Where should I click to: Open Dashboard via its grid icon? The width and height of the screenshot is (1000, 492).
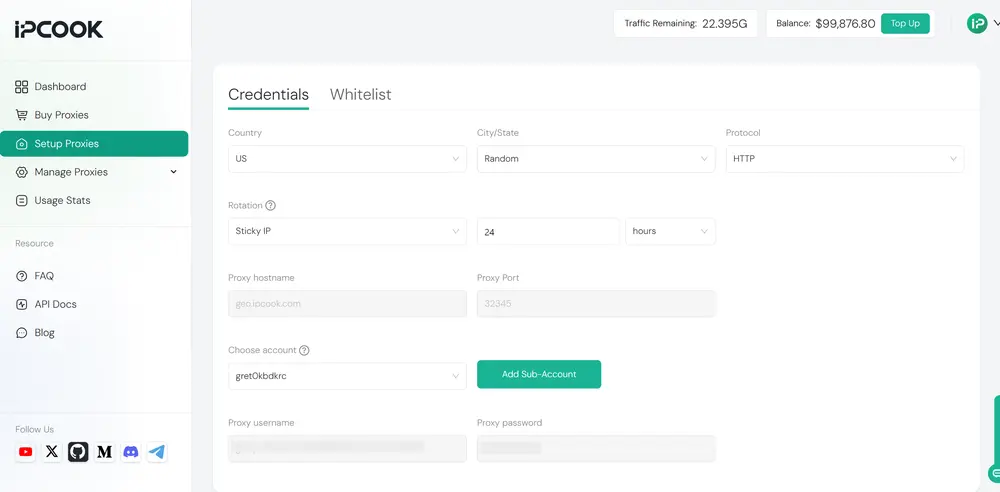point(22,87)
